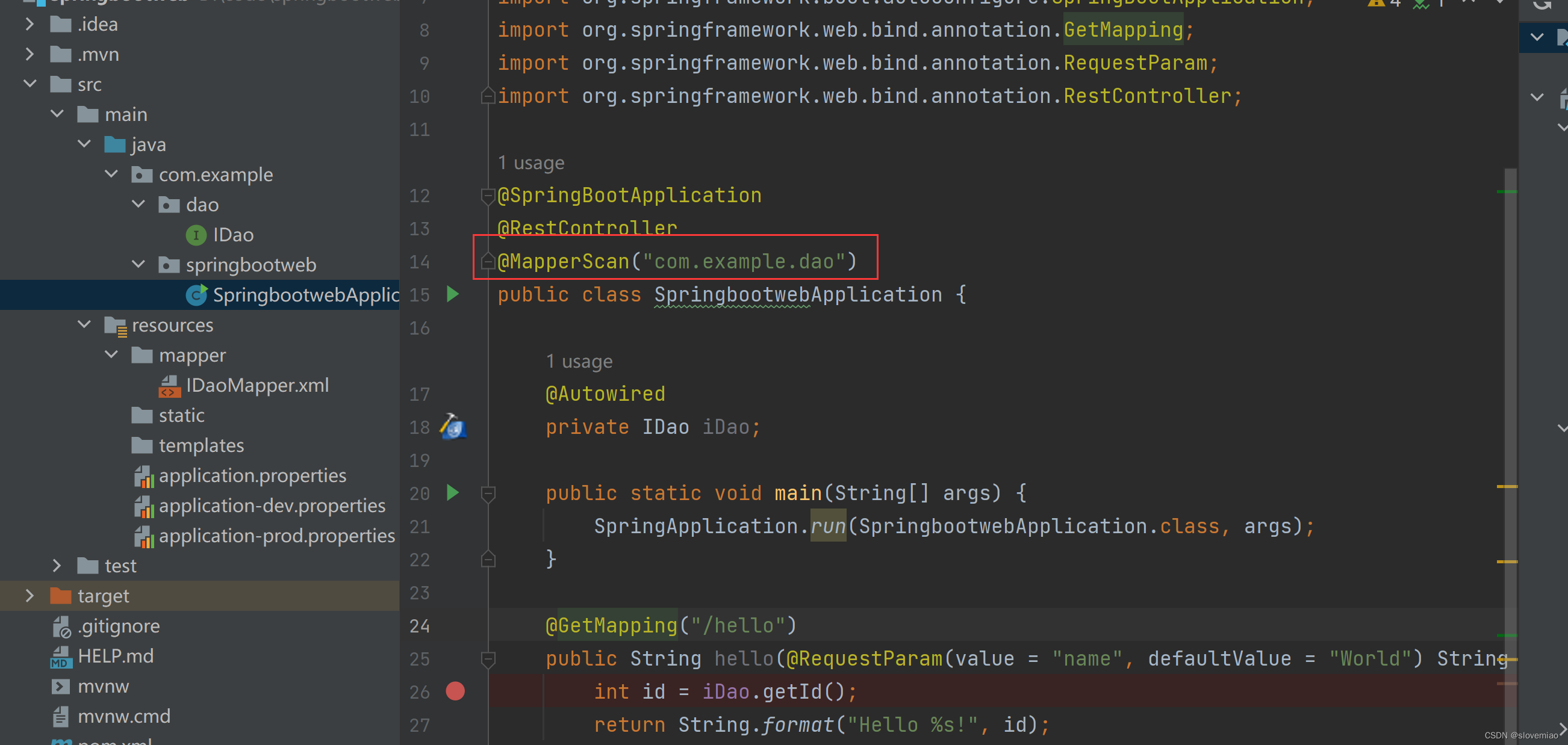
Task: Click the run icon beside the main method
Action: (x=452, y=493)
